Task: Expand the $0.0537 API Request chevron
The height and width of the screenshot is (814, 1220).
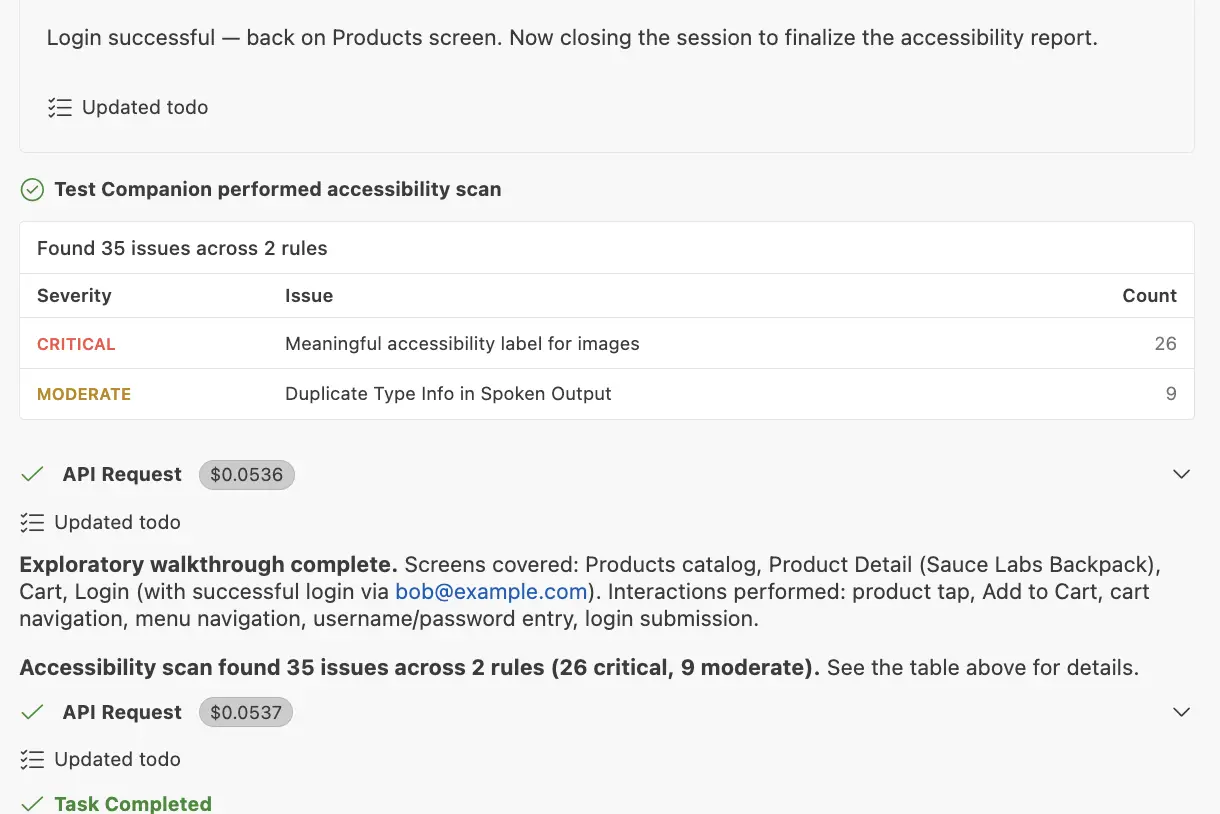Action: (x=1181, y=712)
